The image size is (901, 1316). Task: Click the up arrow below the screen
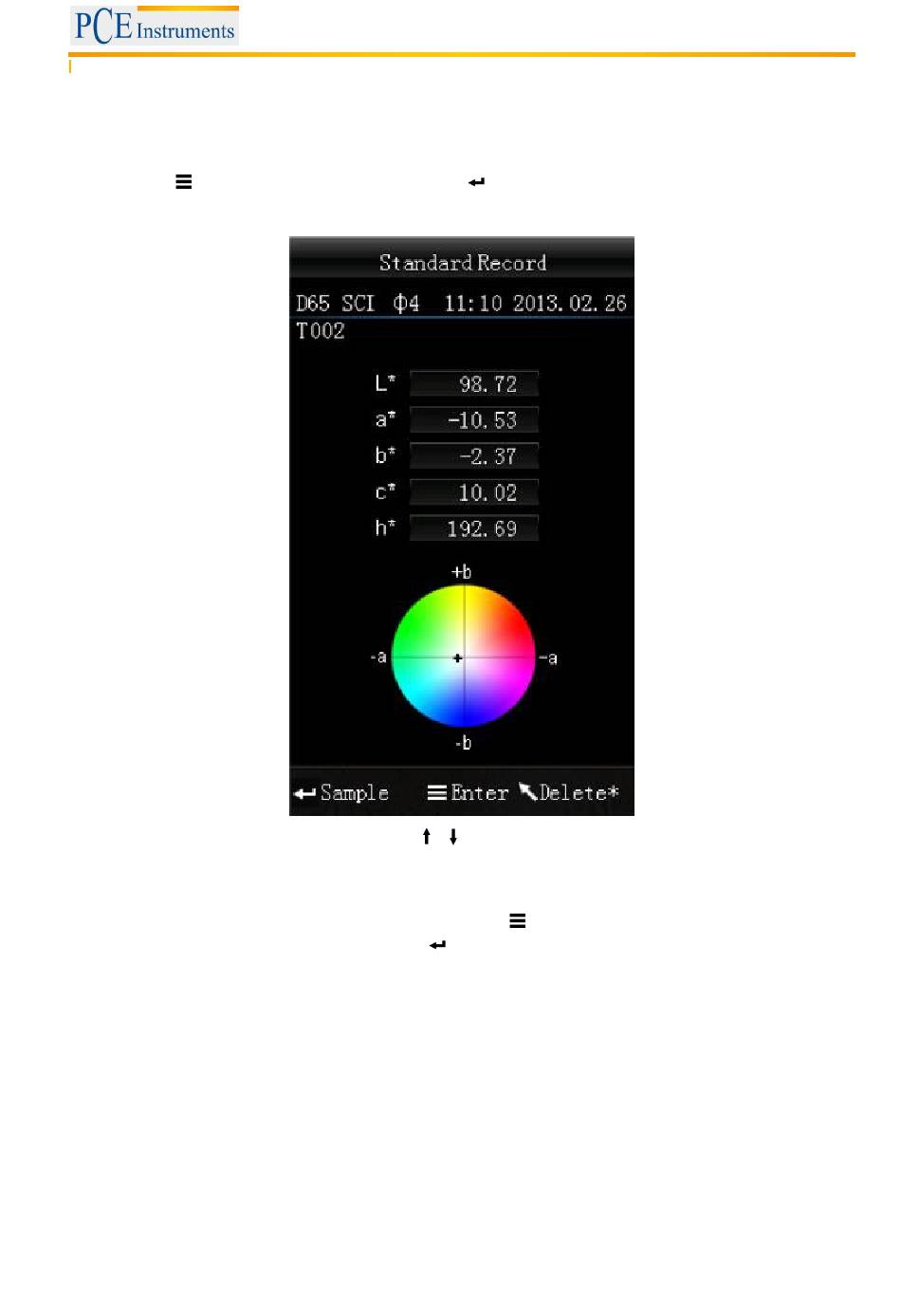[427, 836]
